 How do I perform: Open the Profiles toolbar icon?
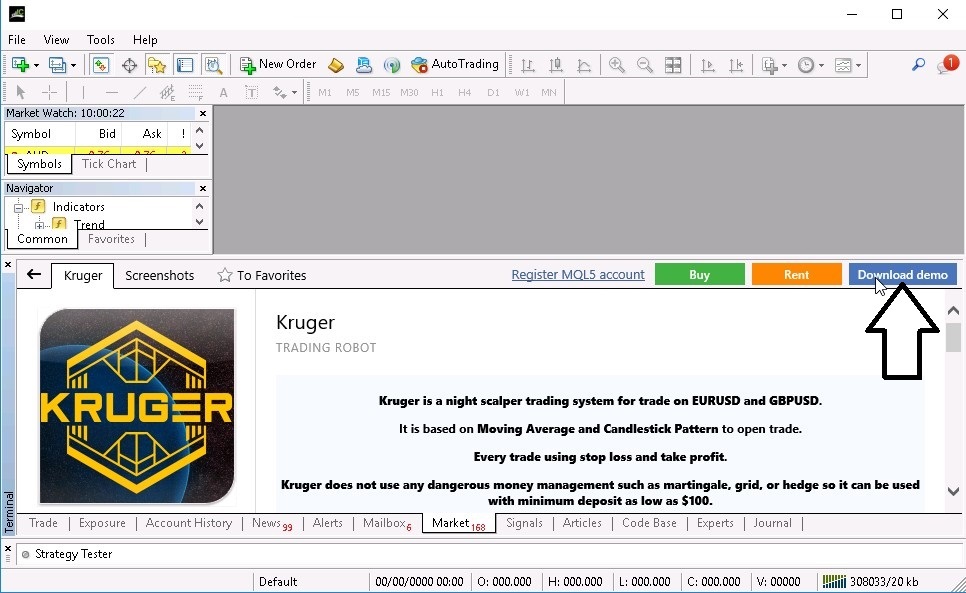click(57, 65)
